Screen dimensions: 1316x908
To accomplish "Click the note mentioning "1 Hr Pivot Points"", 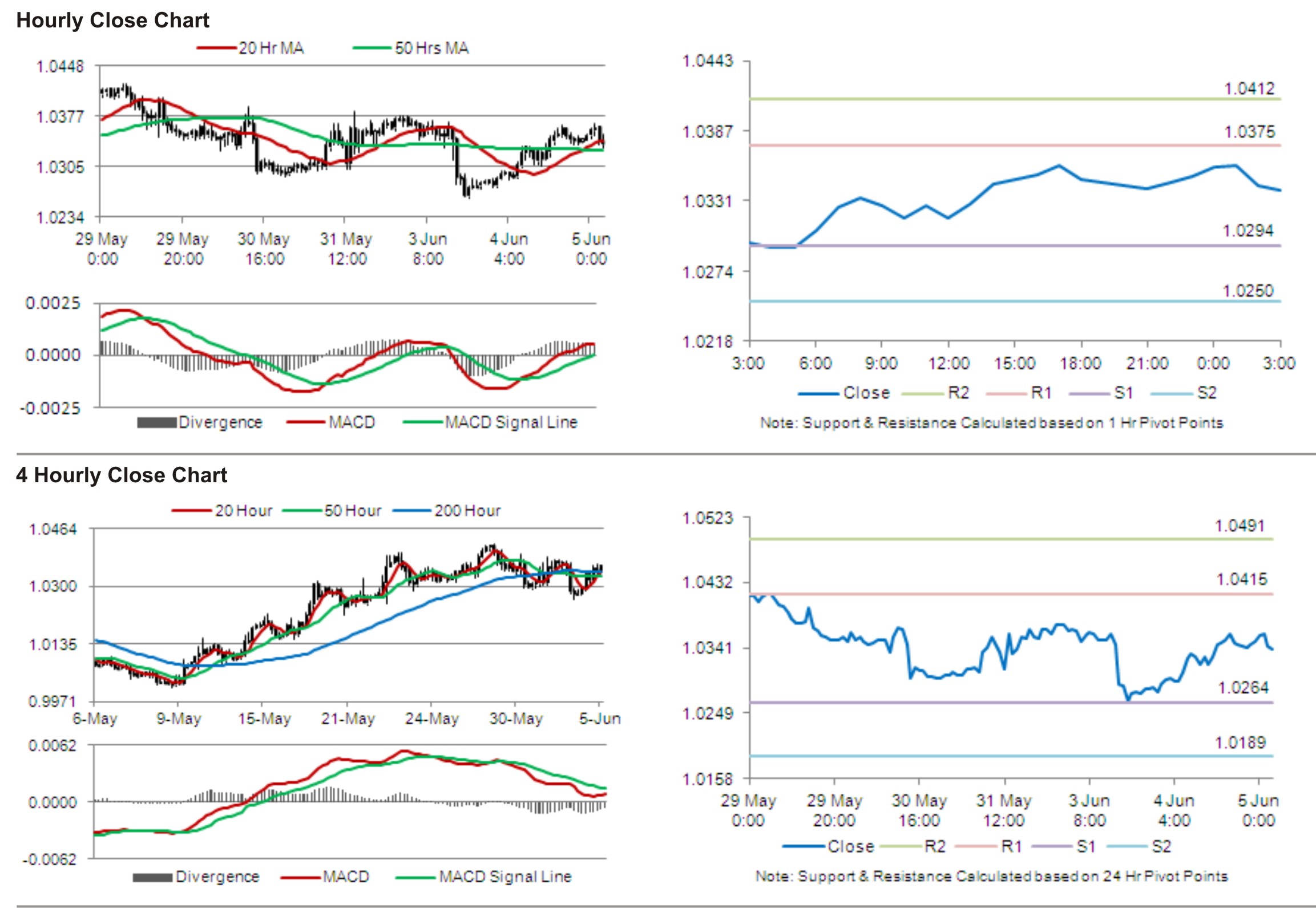I will (x=992, y=423).
